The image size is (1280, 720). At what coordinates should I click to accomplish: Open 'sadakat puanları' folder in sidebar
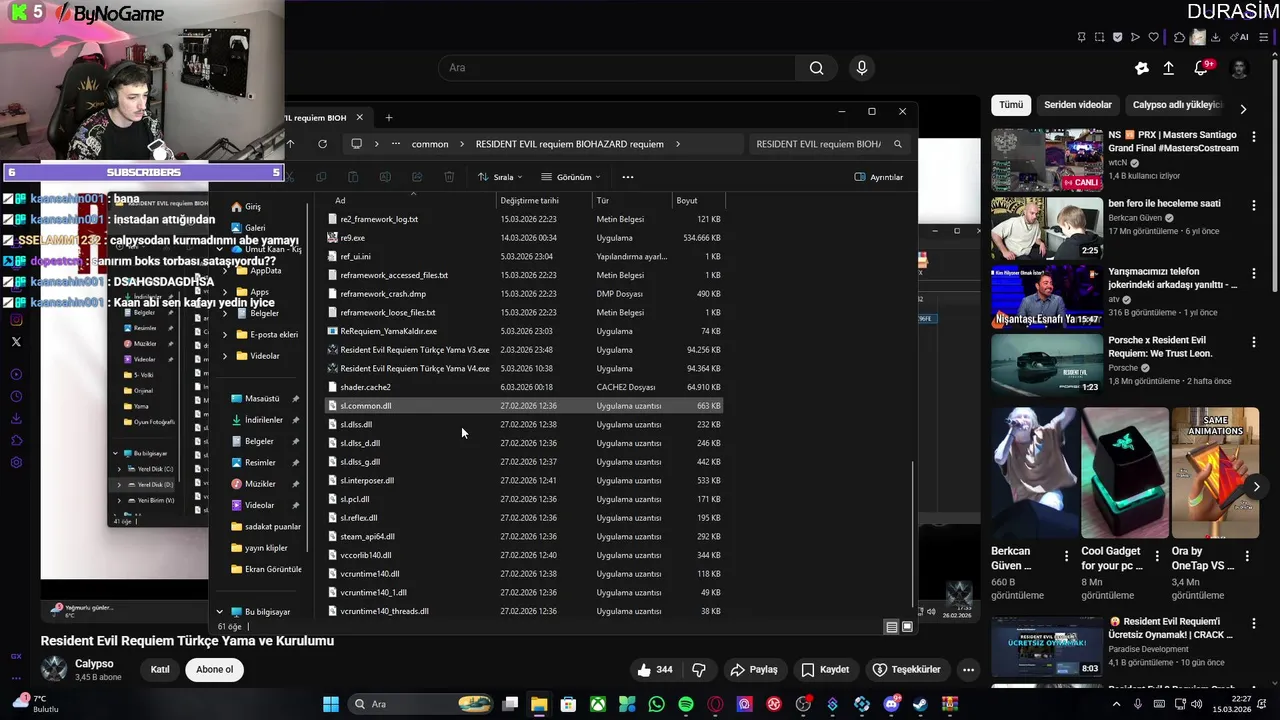pyautogui.click(x=266, y=527)
